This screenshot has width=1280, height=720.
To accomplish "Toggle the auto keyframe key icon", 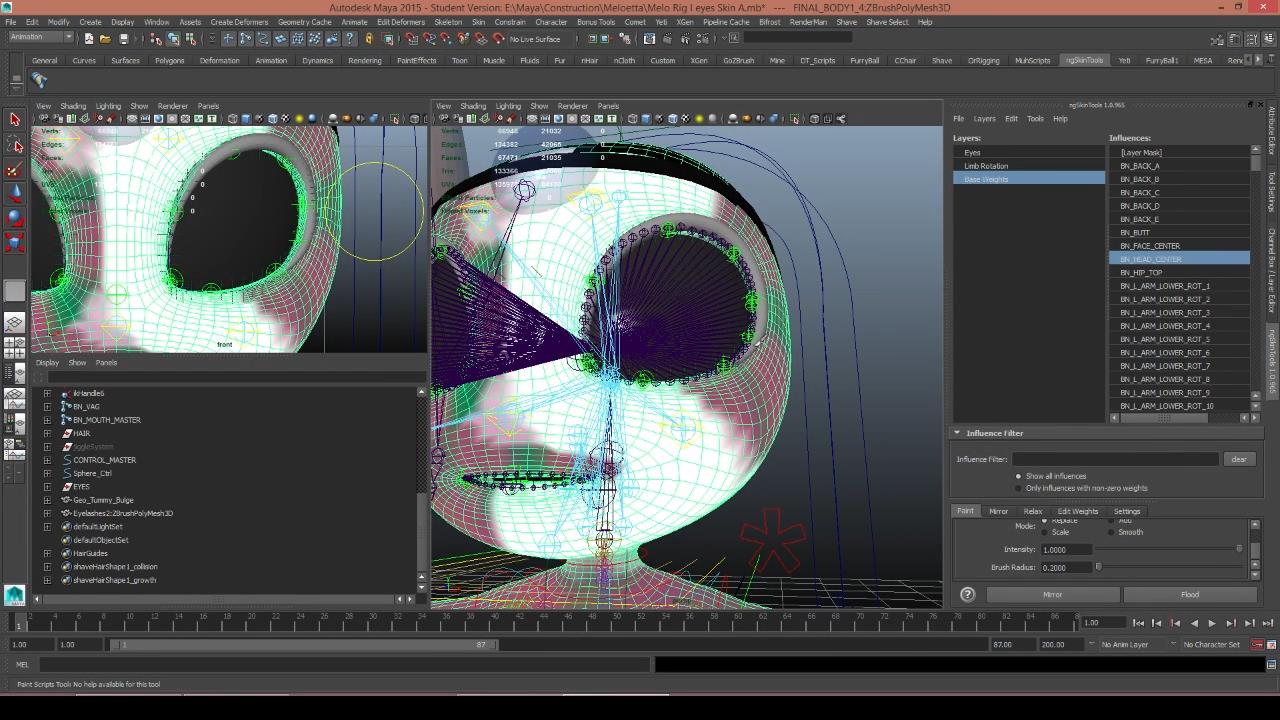I will coord(1258,645).
